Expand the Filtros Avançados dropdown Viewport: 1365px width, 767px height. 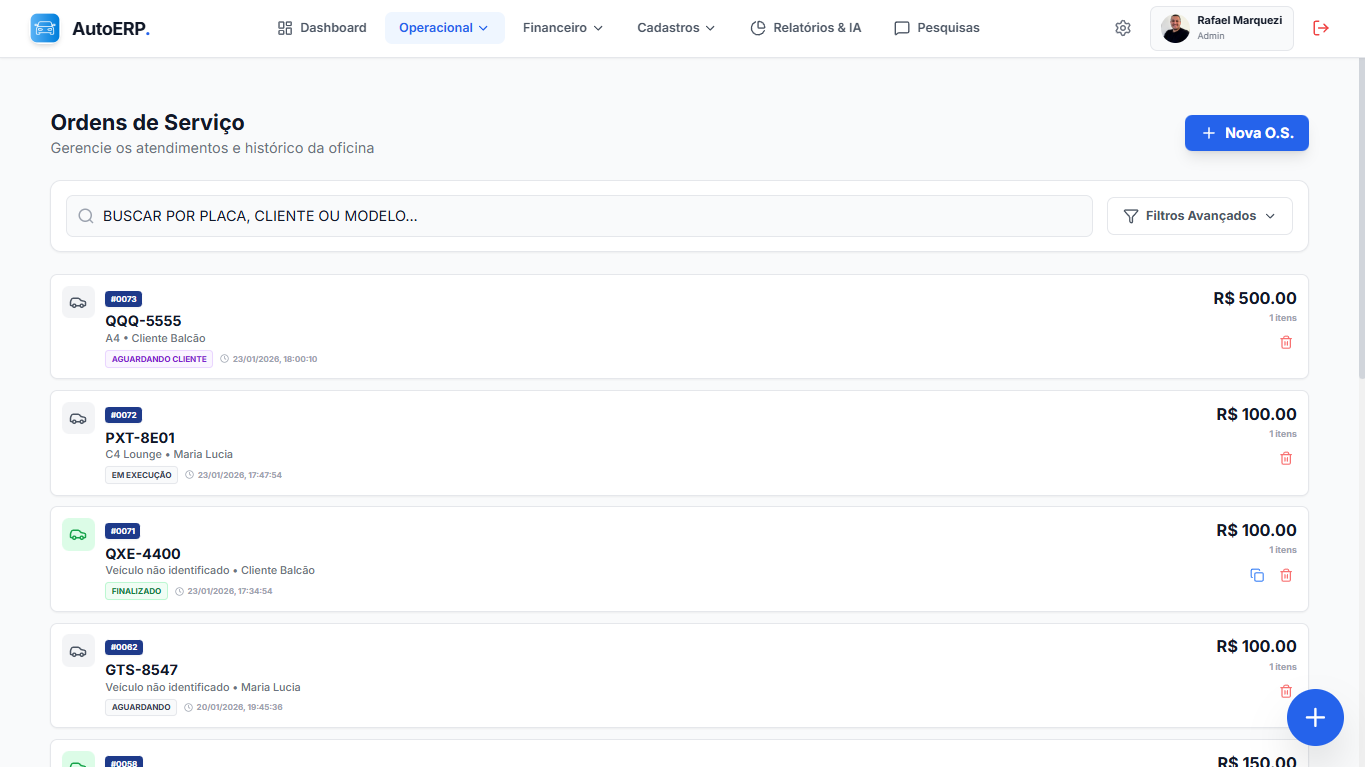[1199, 215]
